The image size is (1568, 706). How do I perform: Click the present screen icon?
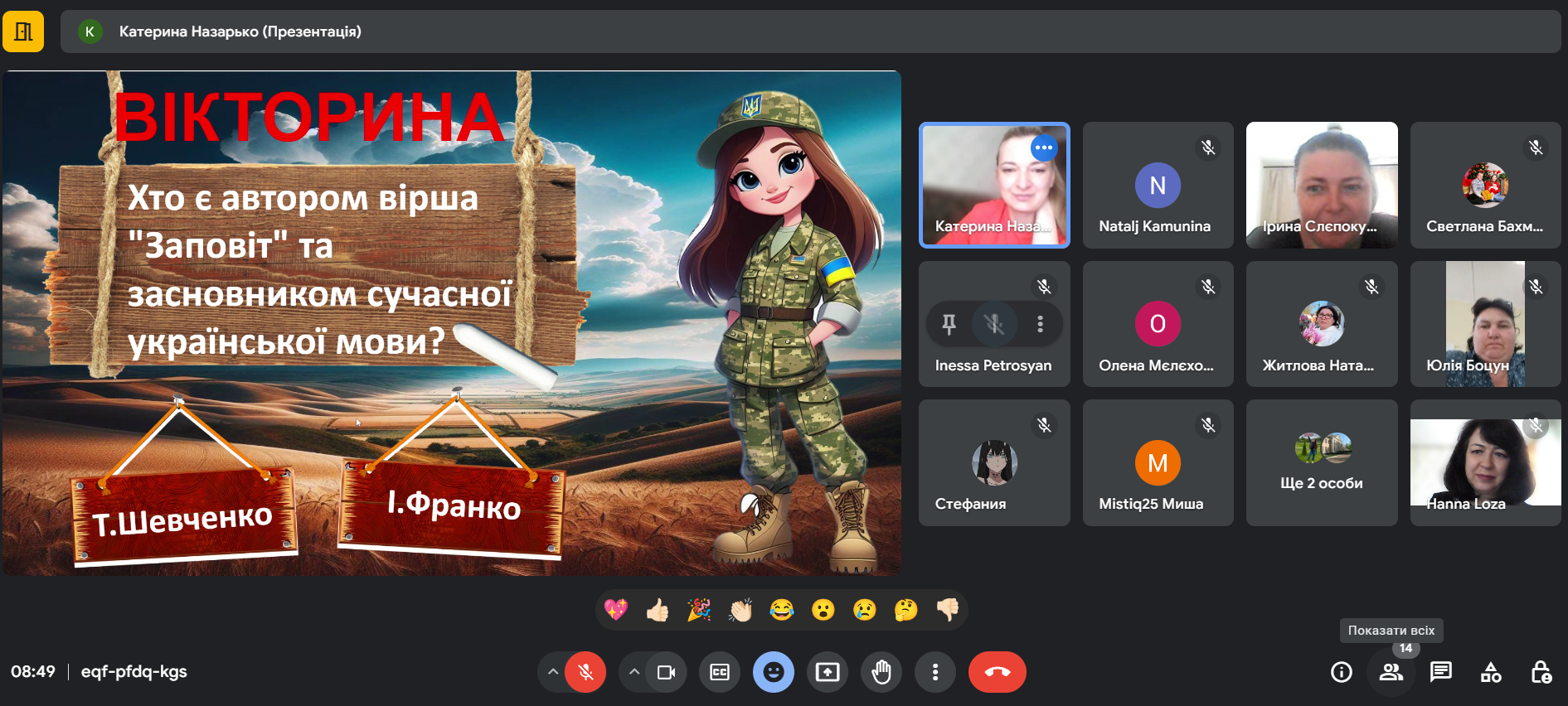click(x=828, y=672)
